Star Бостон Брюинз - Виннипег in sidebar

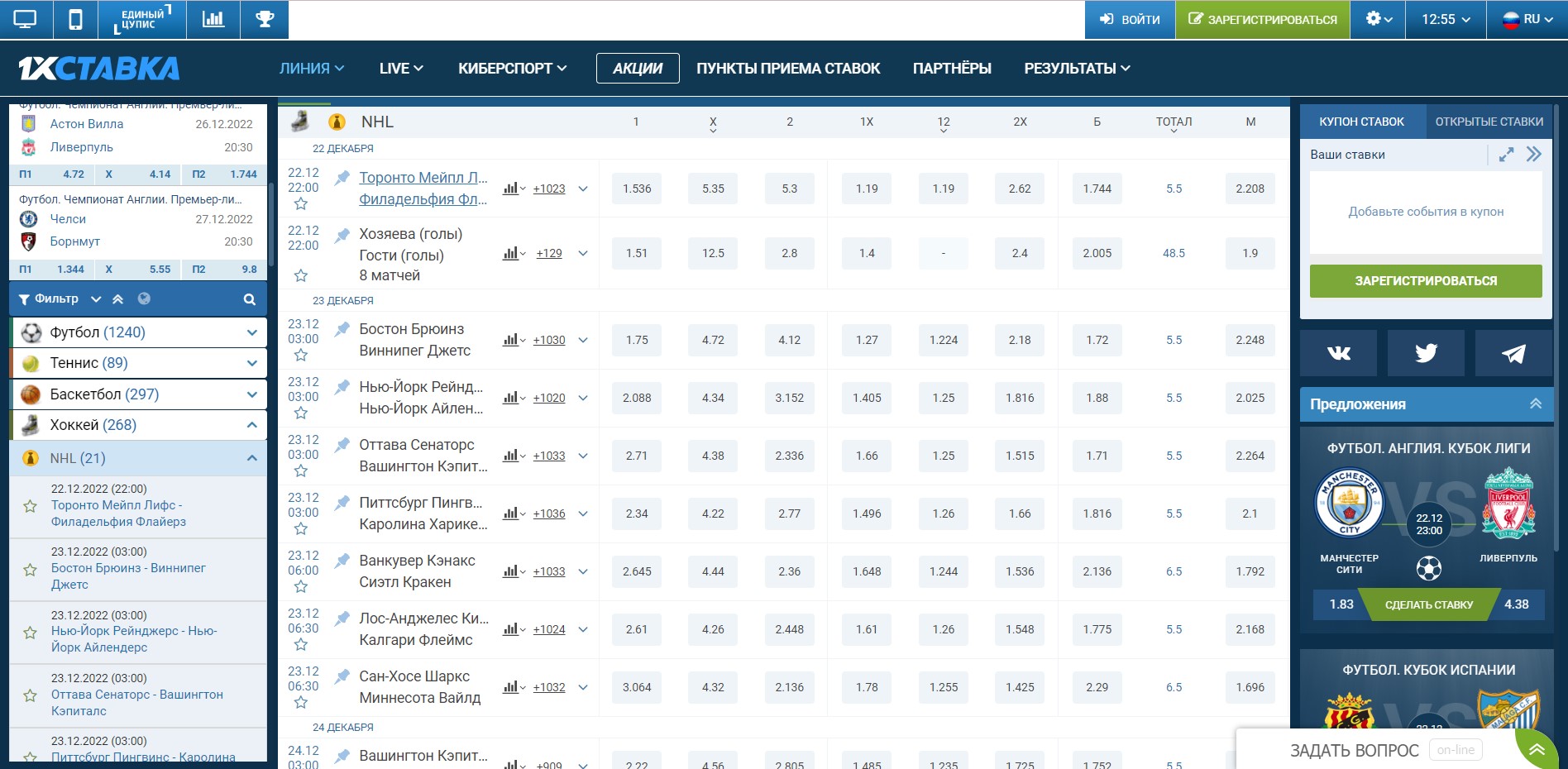click(x=31, y=570)
